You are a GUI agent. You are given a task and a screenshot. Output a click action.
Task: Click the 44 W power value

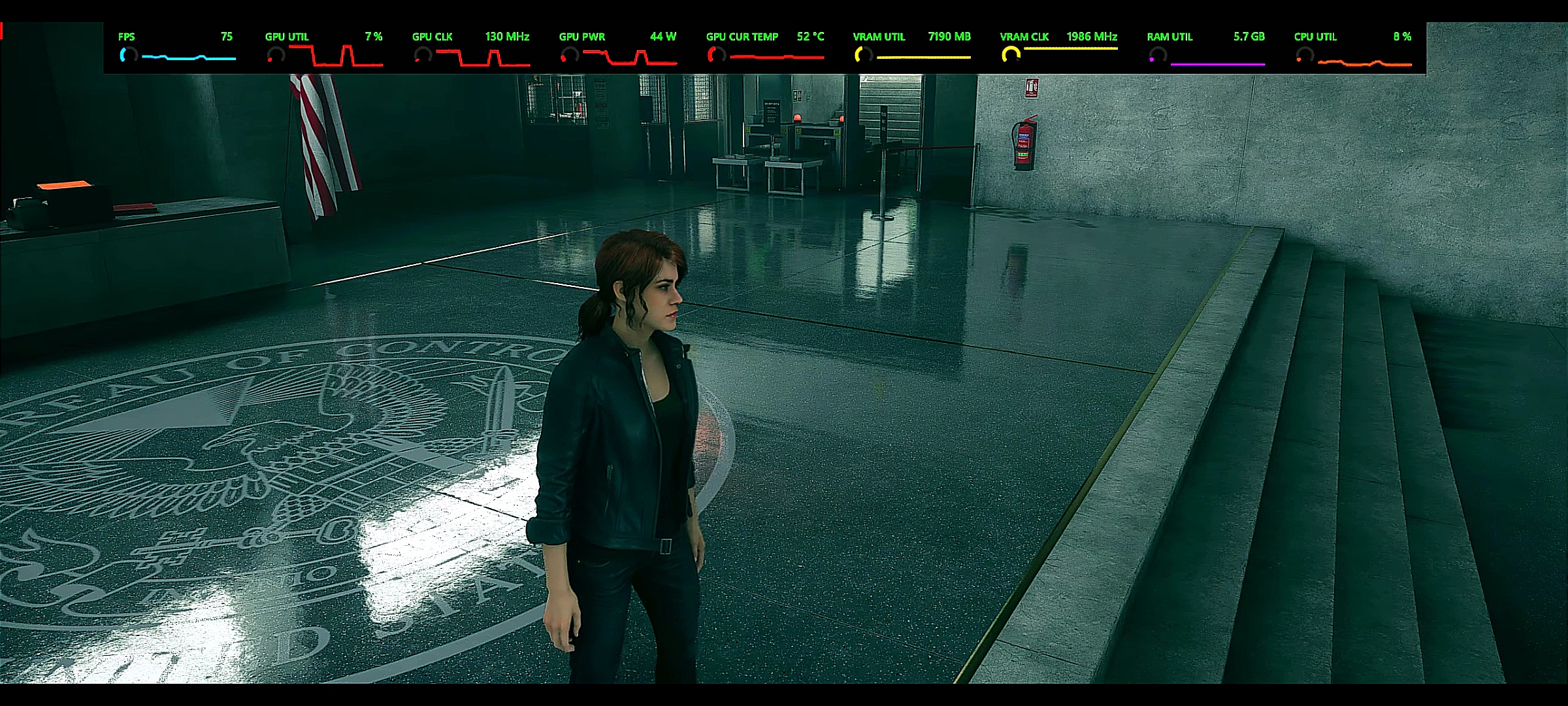[663, 37]
